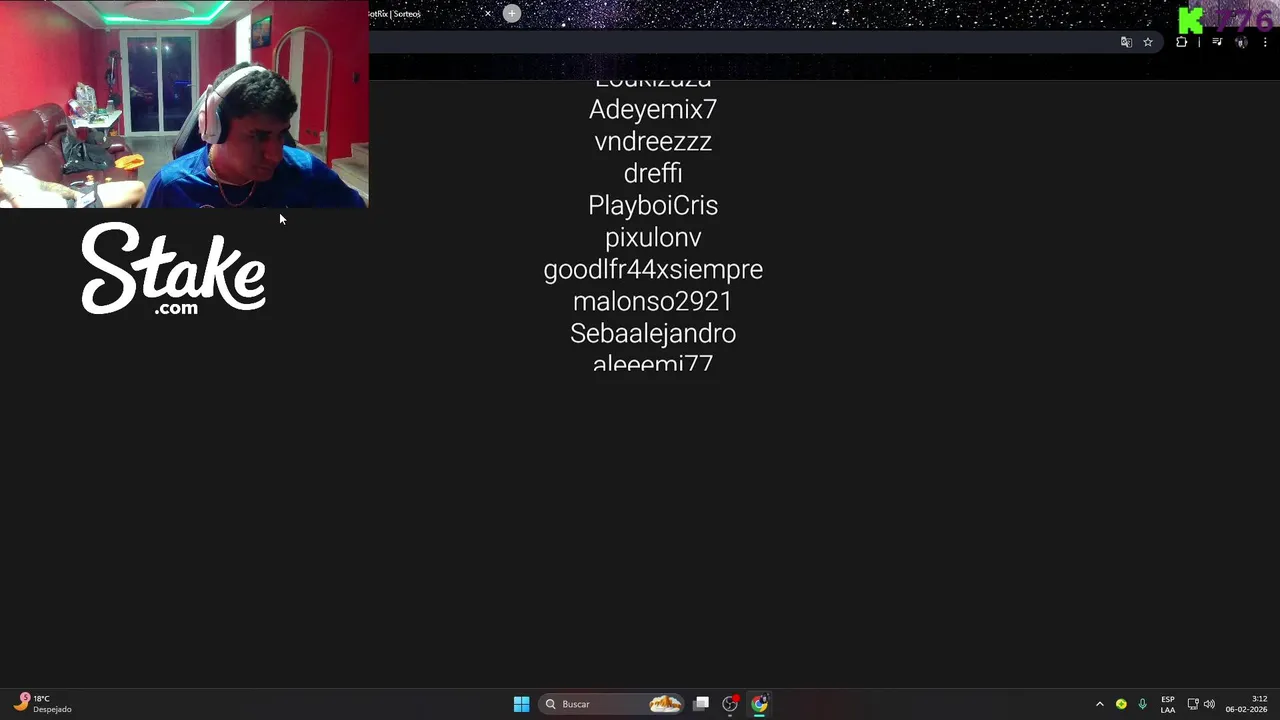1280x720 pixels.
Task: Open the Chrome three-dot menu
Action: tap(1265, 42)
